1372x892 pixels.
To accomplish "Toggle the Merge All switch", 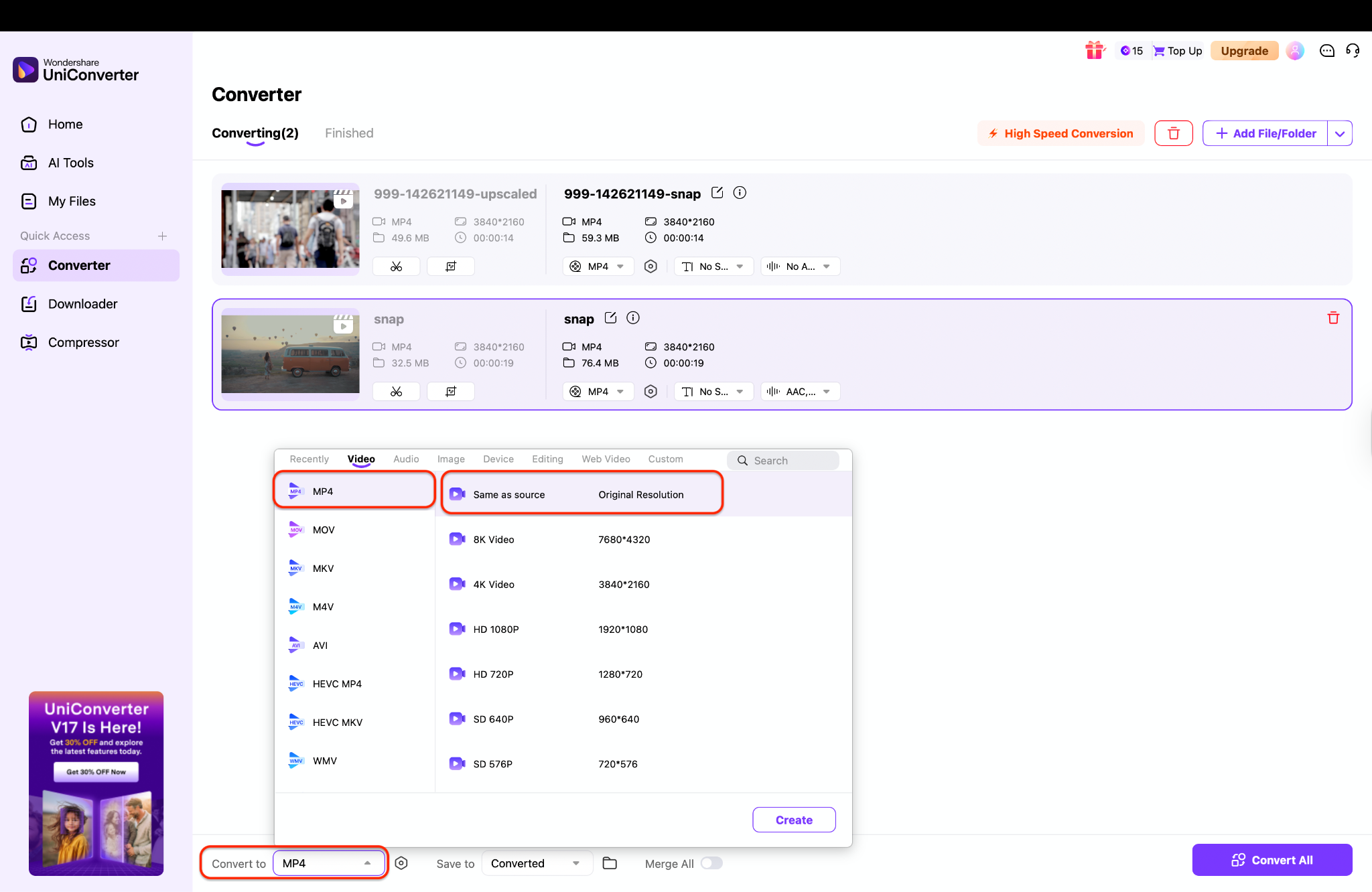I will pyautogui.click(x=711, y=863).
